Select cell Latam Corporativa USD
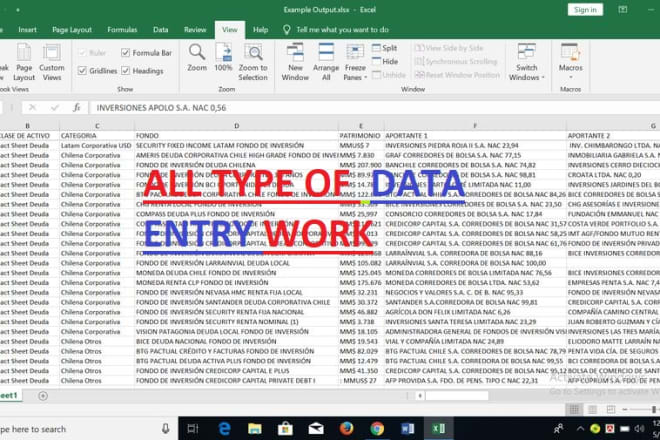This screenshot has height=440, width=660. [x=97, y=146]
